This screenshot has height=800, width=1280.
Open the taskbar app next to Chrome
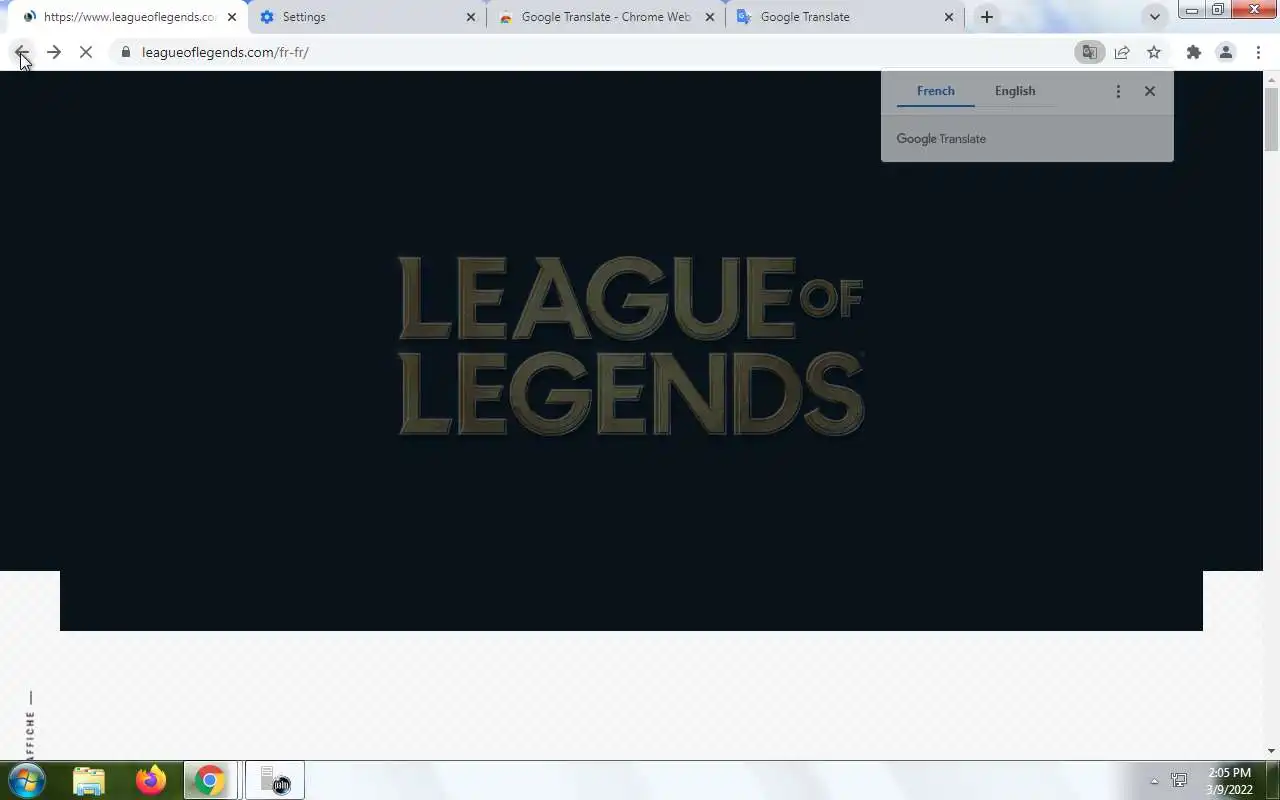(274, 780)
